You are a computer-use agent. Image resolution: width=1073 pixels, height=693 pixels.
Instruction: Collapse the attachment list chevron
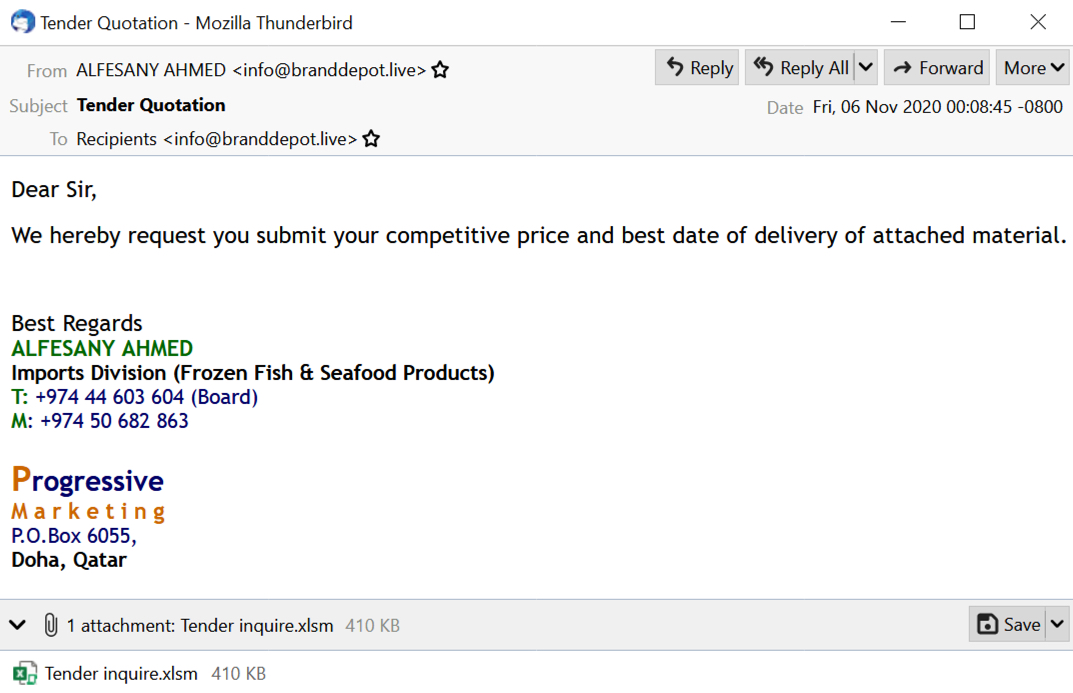coord(18,625)
